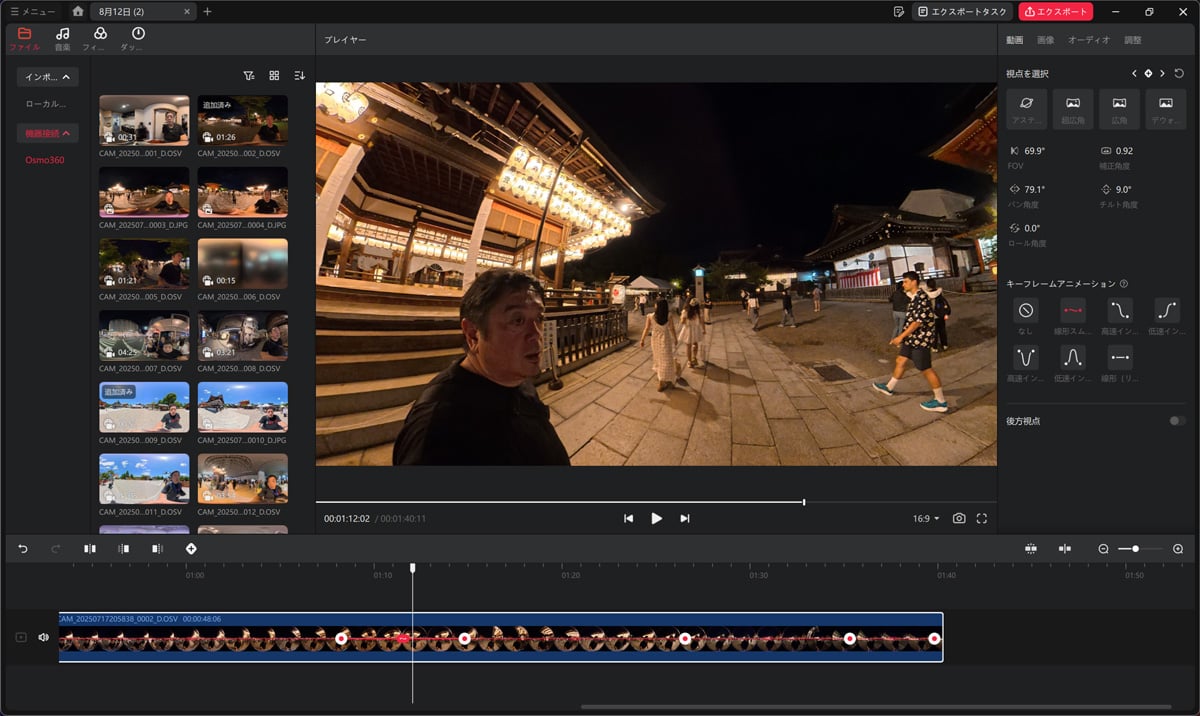Reset viewpoint settings with the reset arrow
This screenshot has height=716, width=1200.
coord(1179,73)
